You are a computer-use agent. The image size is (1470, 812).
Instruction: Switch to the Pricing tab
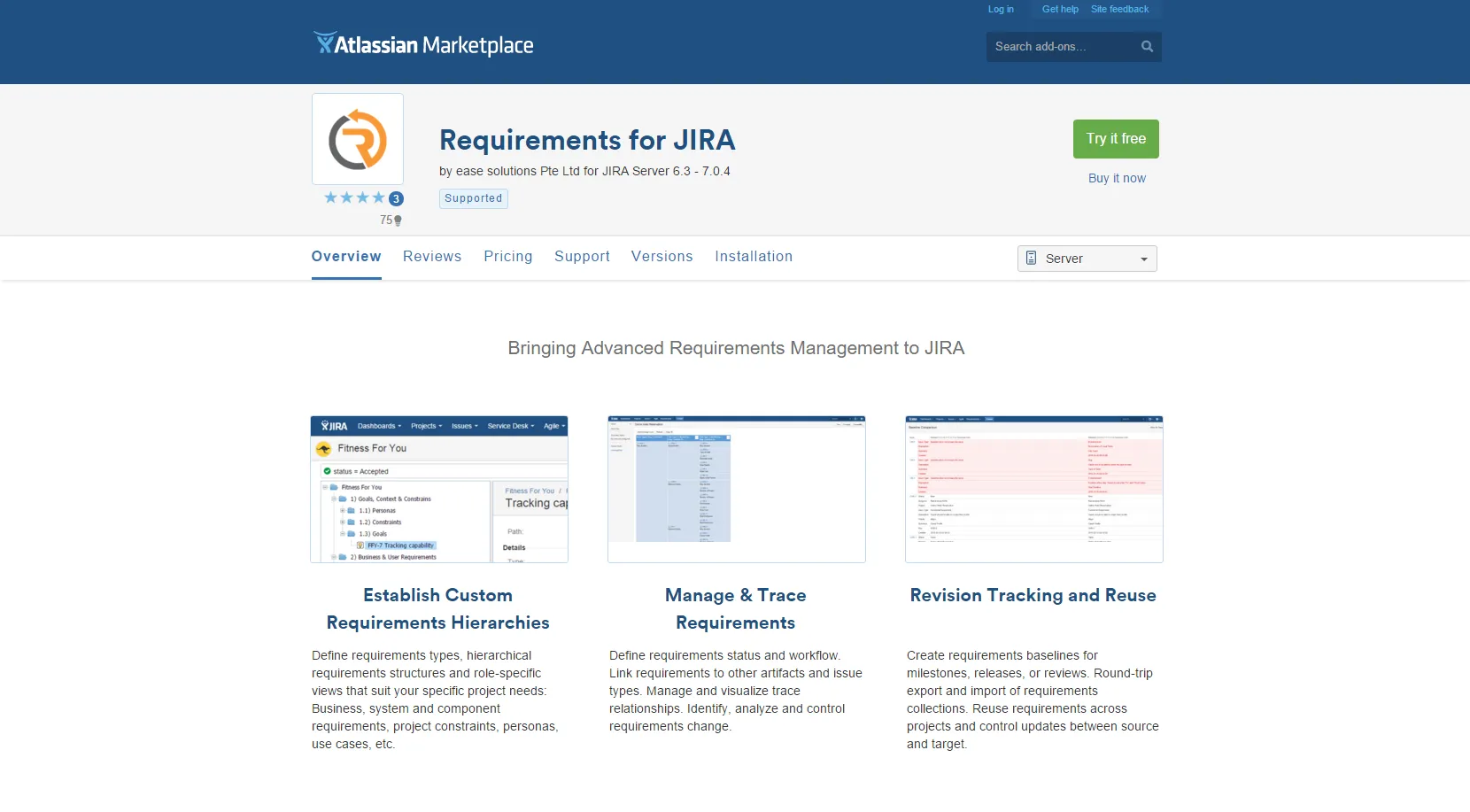point(508,256)
